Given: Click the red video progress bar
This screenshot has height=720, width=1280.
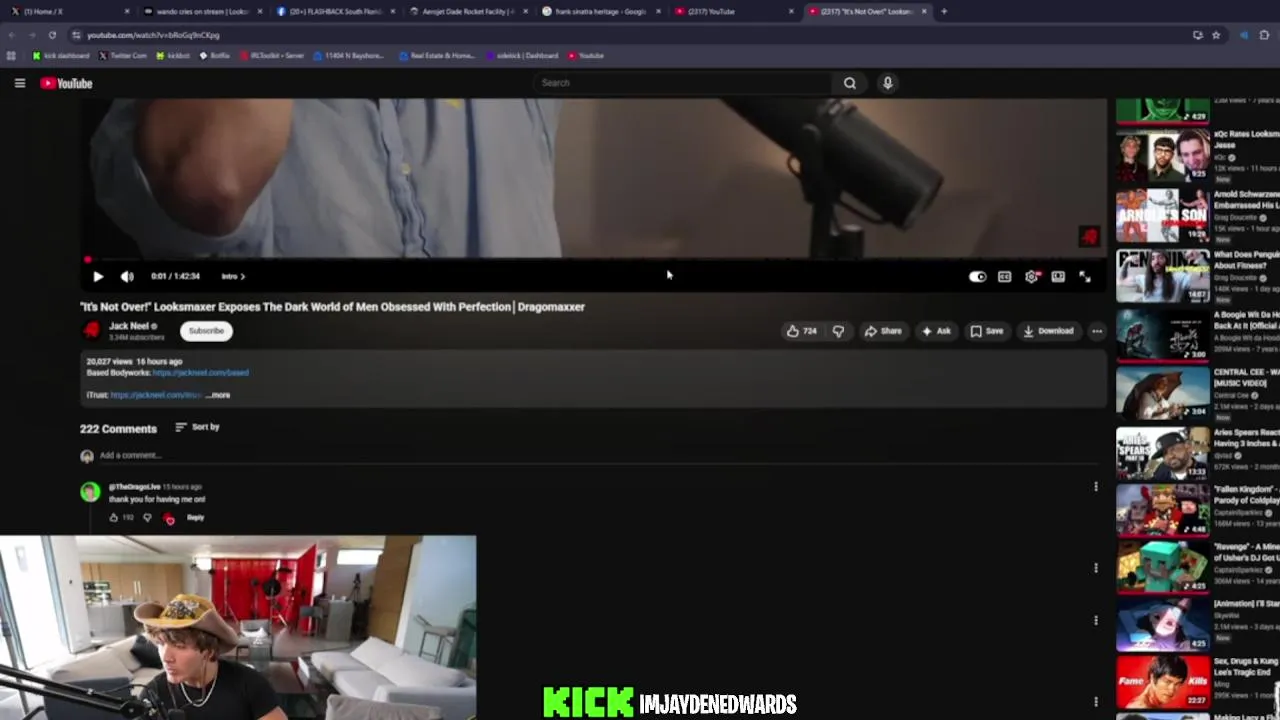Looking at the screenshot, I should pos(595,260).
